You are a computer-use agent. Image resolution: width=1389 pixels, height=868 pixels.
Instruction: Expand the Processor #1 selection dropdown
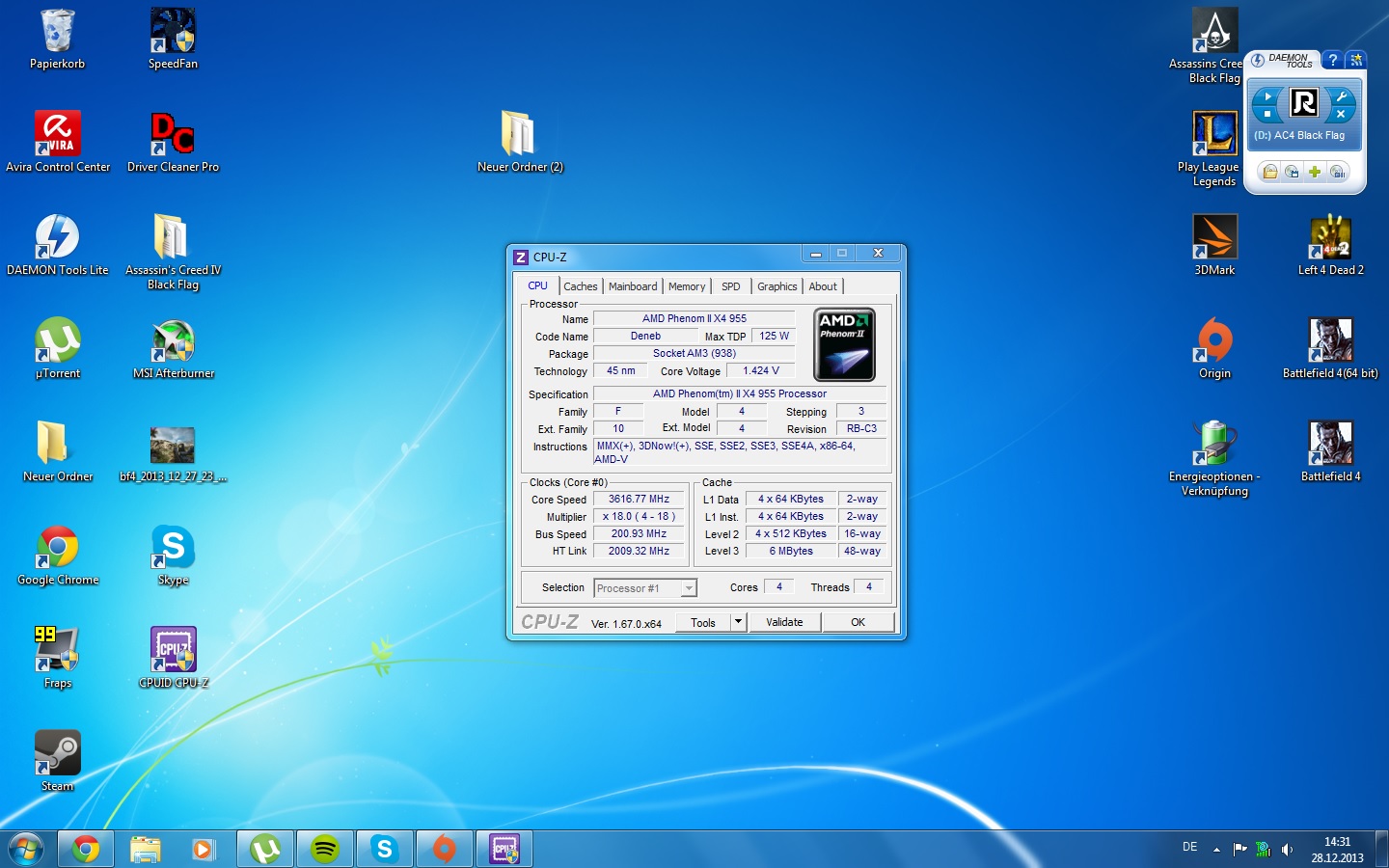pyautogui.click(x=688, y=588)
